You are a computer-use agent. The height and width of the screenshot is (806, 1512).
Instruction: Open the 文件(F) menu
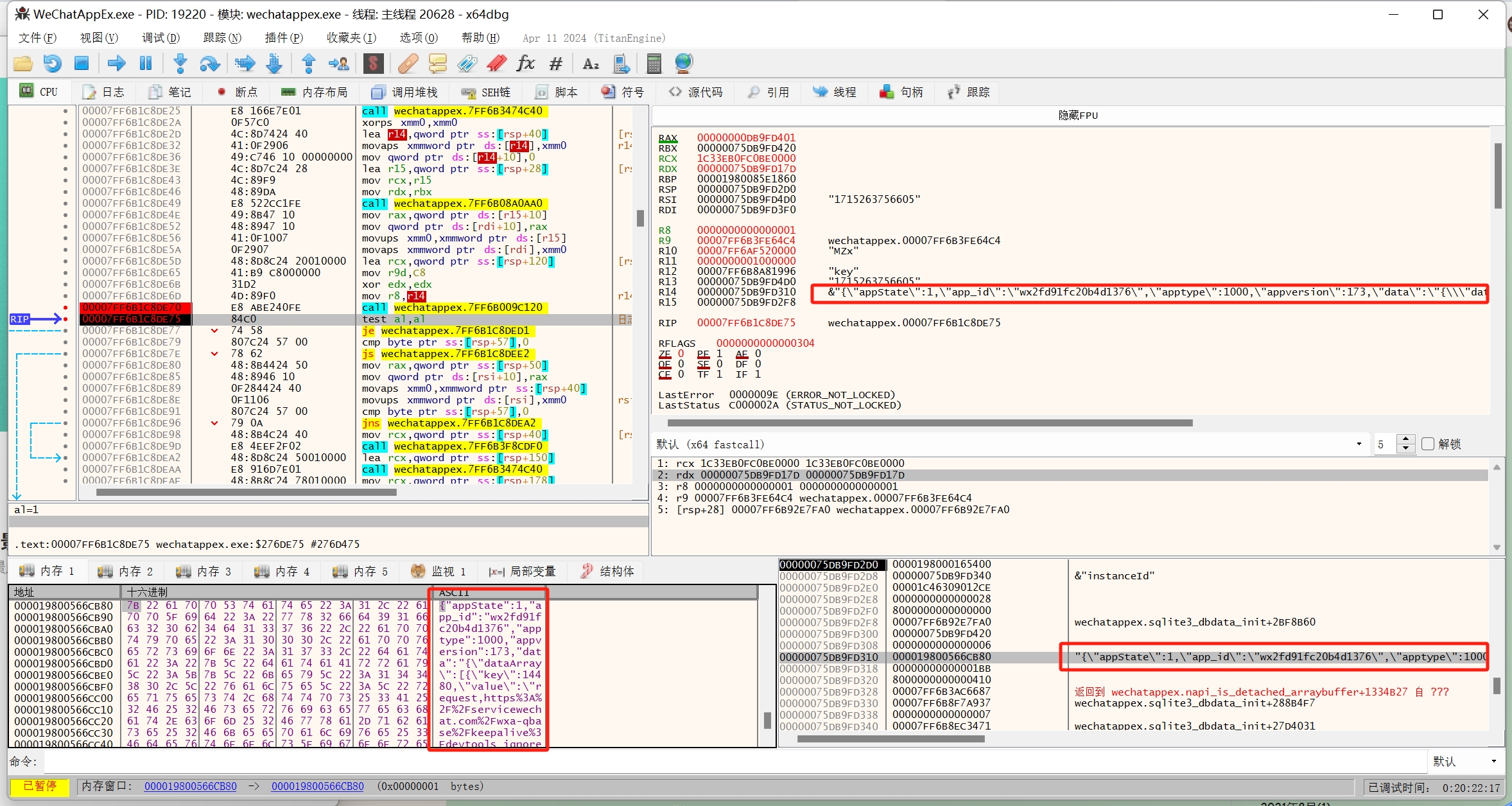click(37, 38)
